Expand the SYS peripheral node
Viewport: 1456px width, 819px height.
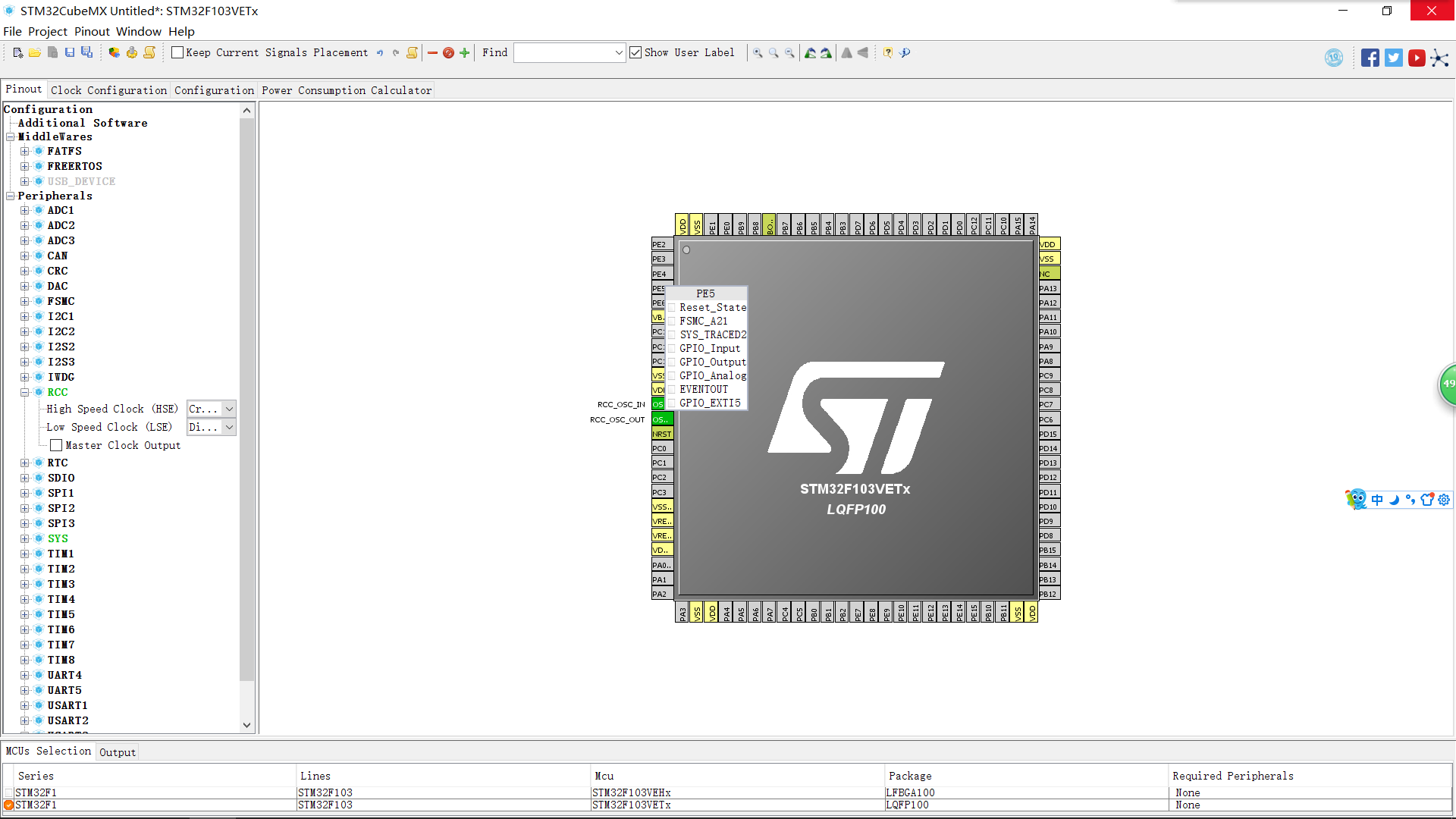25,538
